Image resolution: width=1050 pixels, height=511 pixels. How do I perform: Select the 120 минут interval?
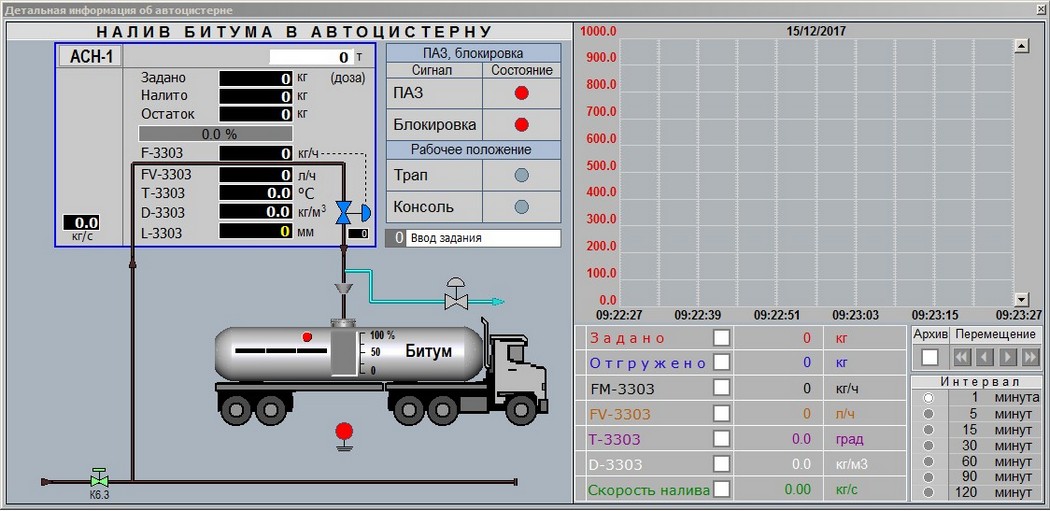928,492
